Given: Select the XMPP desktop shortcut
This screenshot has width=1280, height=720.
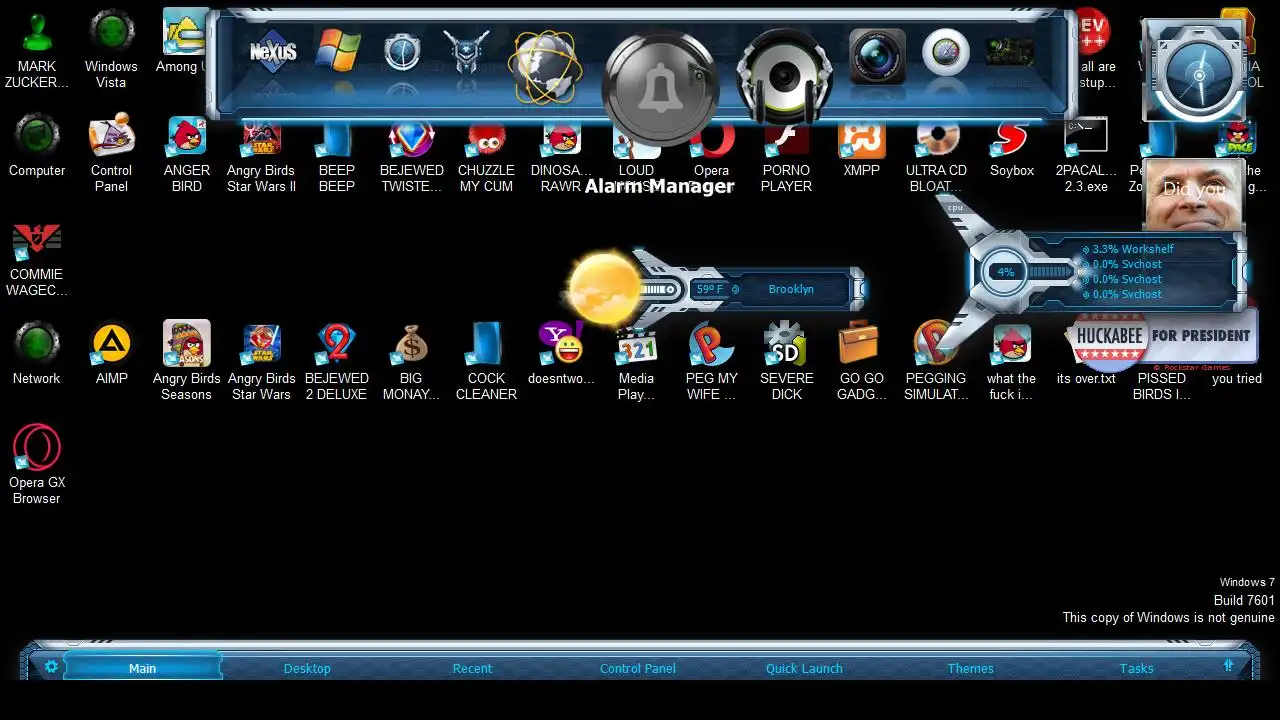Looking at the screenshot, I should 861,150.
